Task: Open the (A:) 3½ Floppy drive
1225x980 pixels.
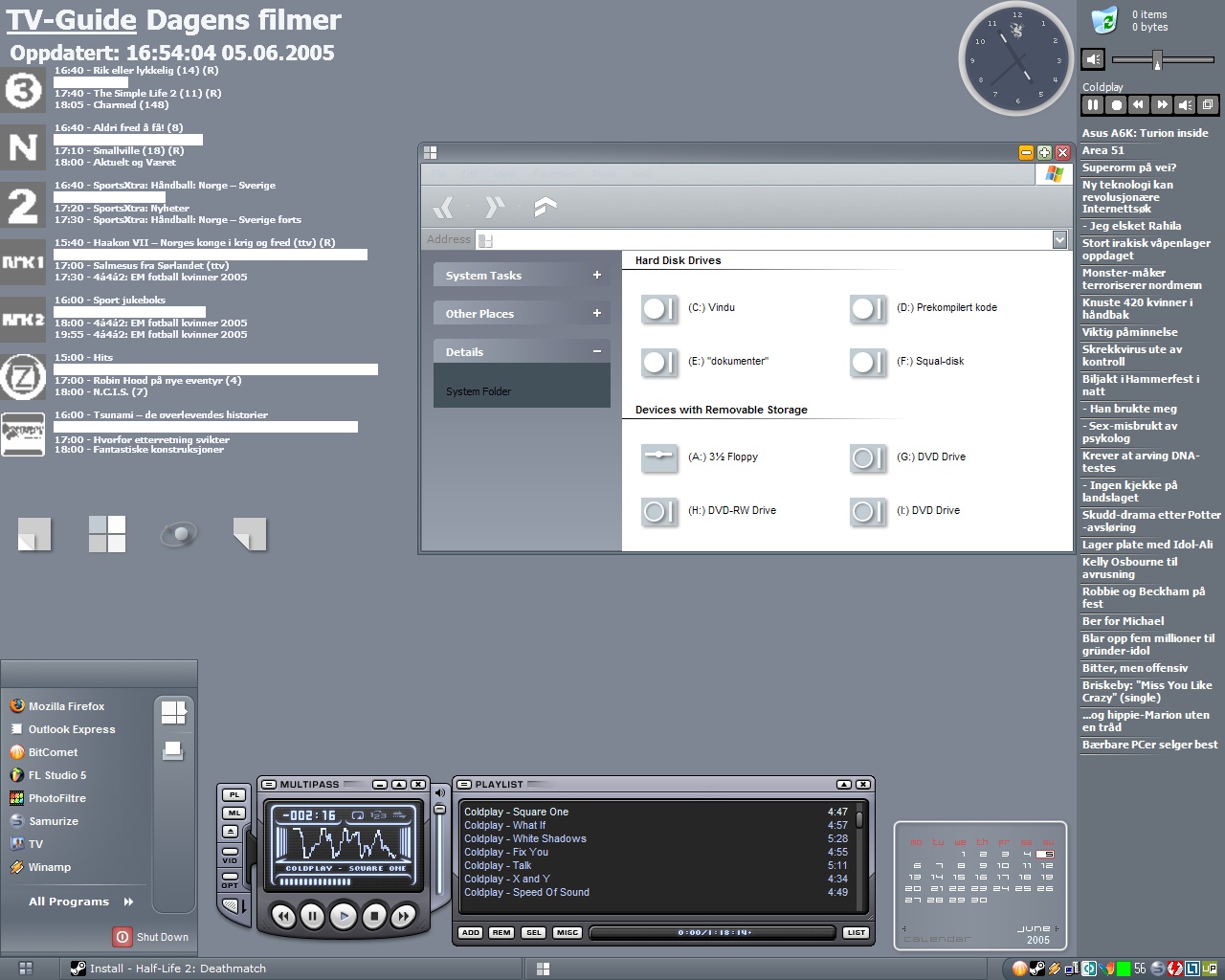Action: [x=700, y=457]
